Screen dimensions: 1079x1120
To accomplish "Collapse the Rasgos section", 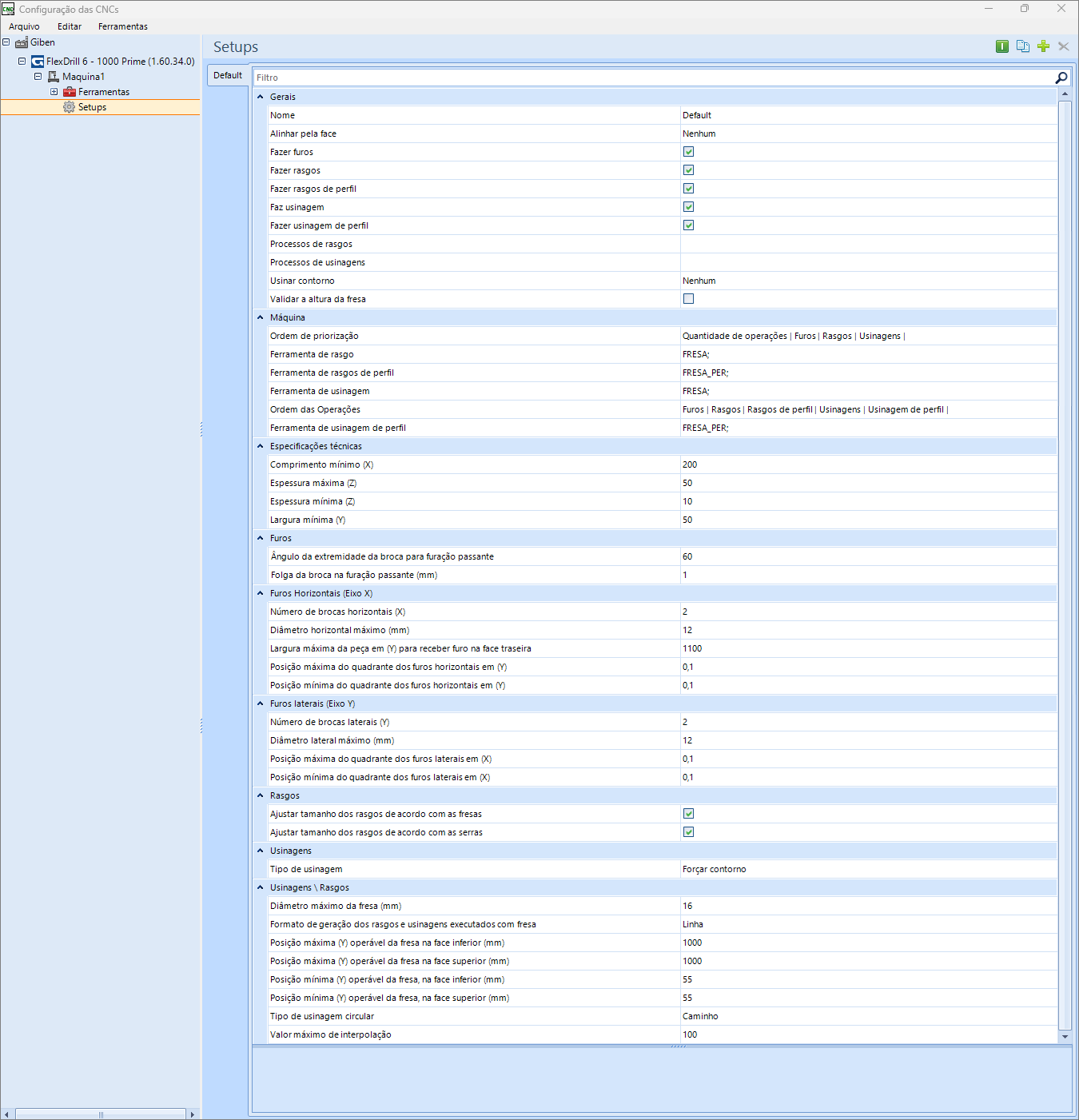I will coord(261,795).
